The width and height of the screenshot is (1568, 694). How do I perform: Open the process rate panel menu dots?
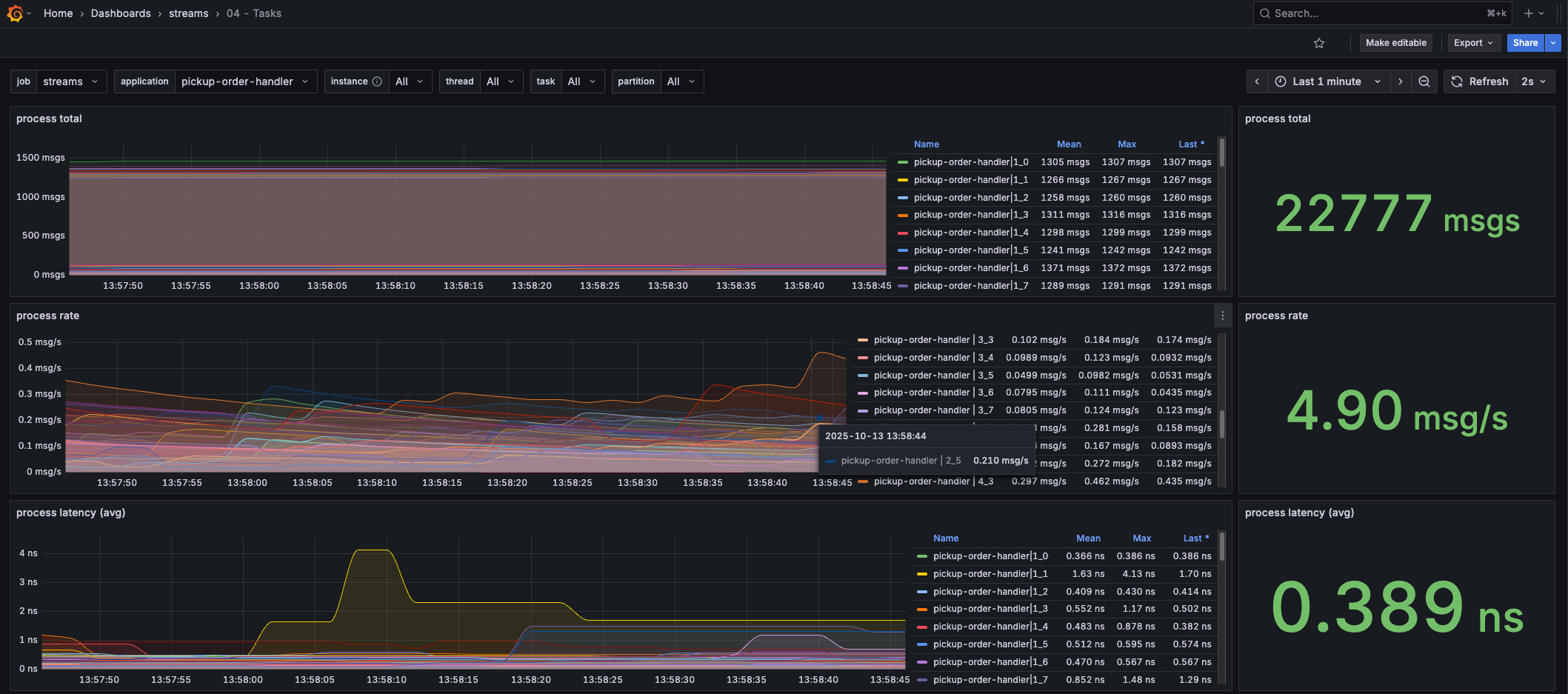click(x=1222, y=316)
